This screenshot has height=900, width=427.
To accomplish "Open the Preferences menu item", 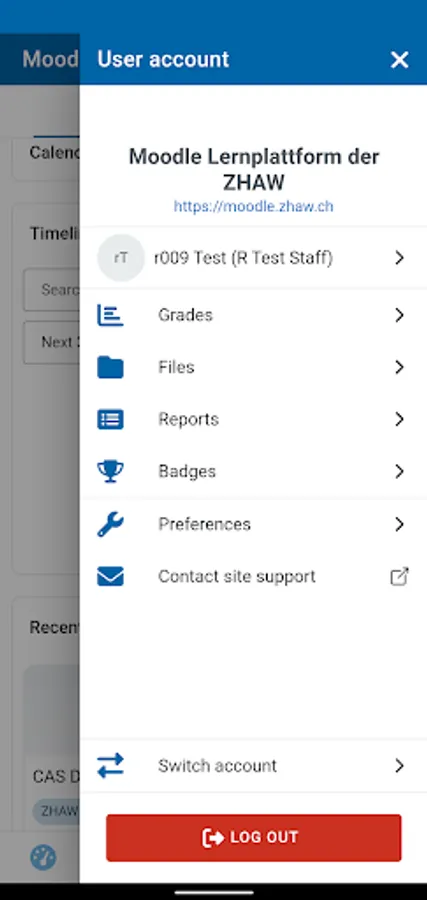I will pos(253,525).
